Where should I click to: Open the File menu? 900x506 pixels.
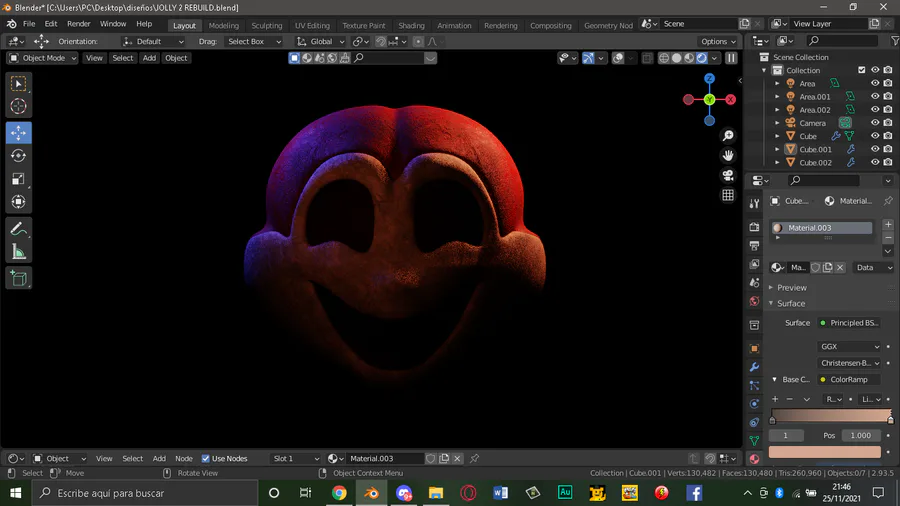29,24
